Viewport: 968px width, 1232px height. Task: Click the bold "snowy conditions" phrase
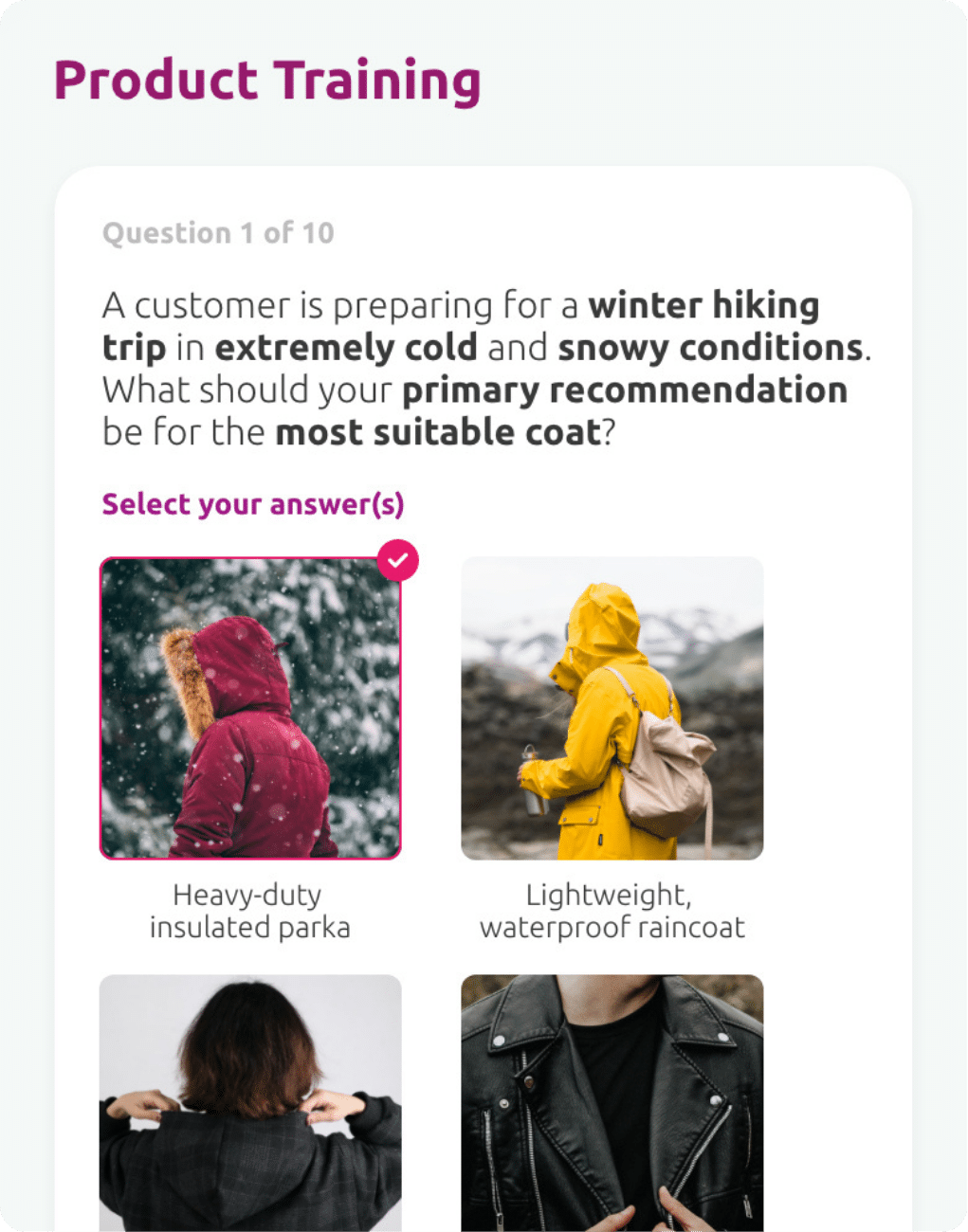coord(711,348)
